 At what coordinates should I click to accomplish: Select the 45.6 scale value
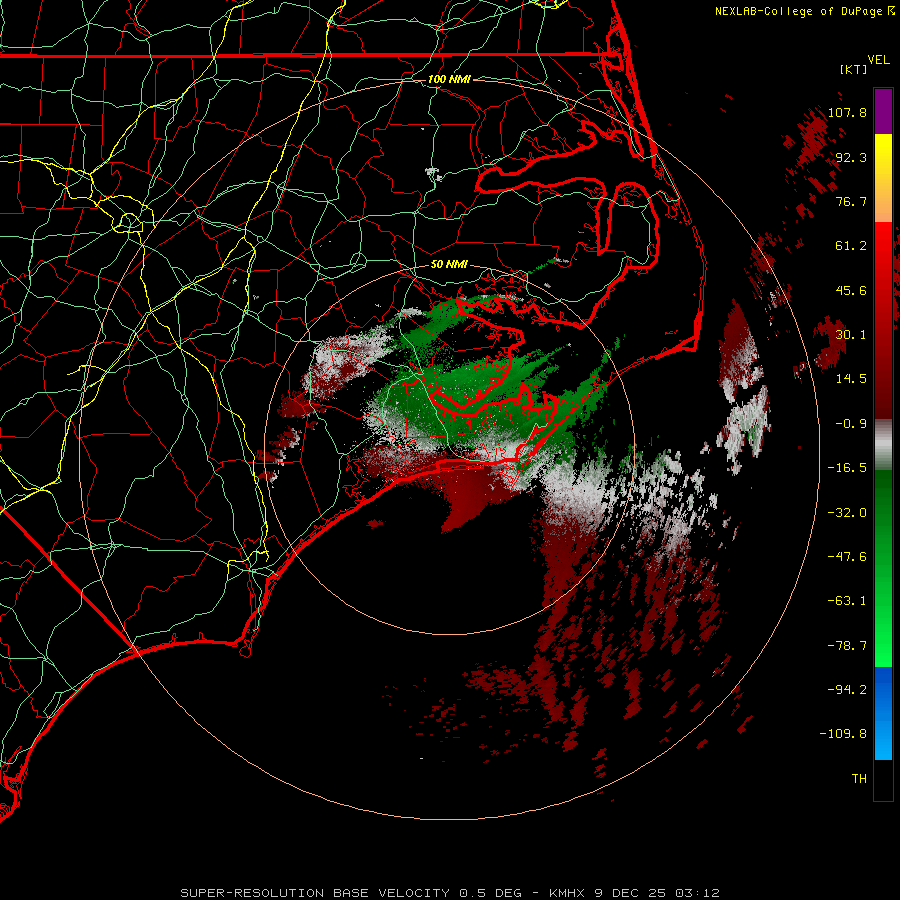(x=851, y=290)
